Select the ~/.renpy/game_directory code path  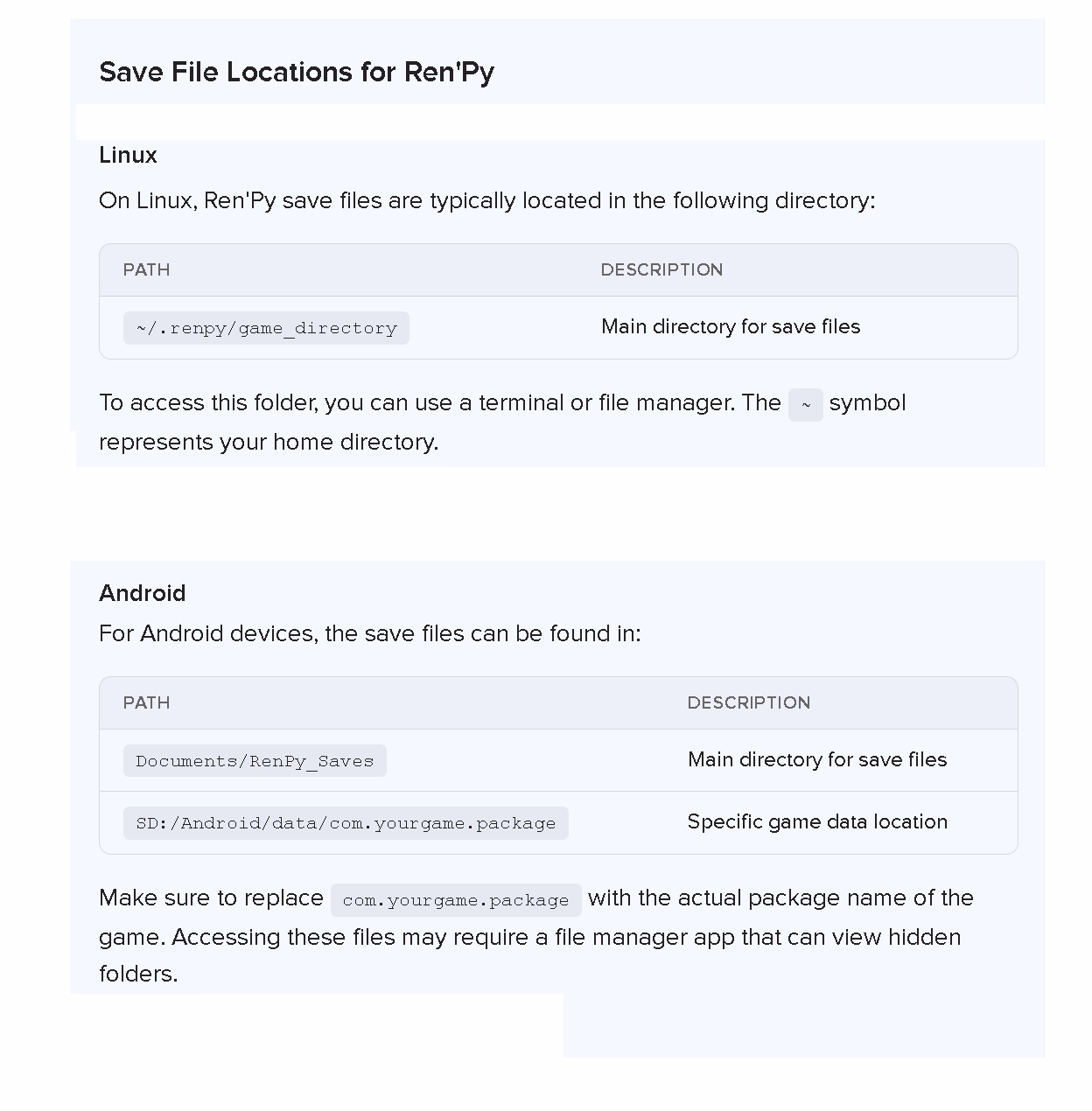coord(266,328)
